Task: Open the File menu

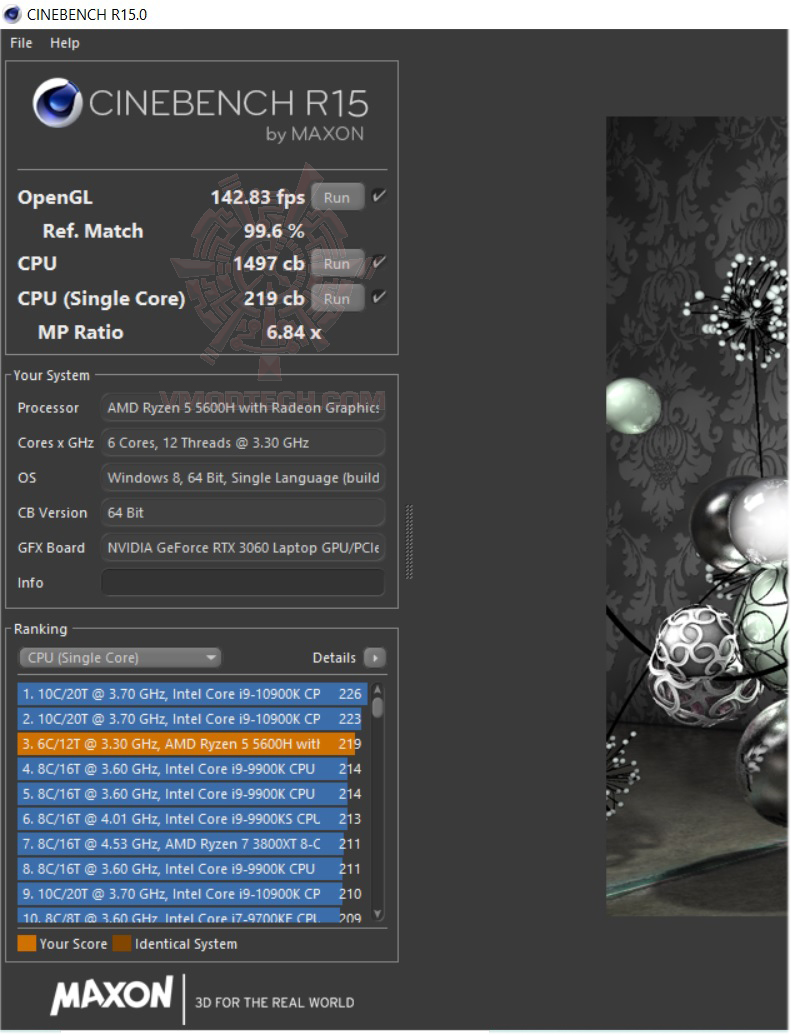Action: pyautogui.click(x=21, y=43)
